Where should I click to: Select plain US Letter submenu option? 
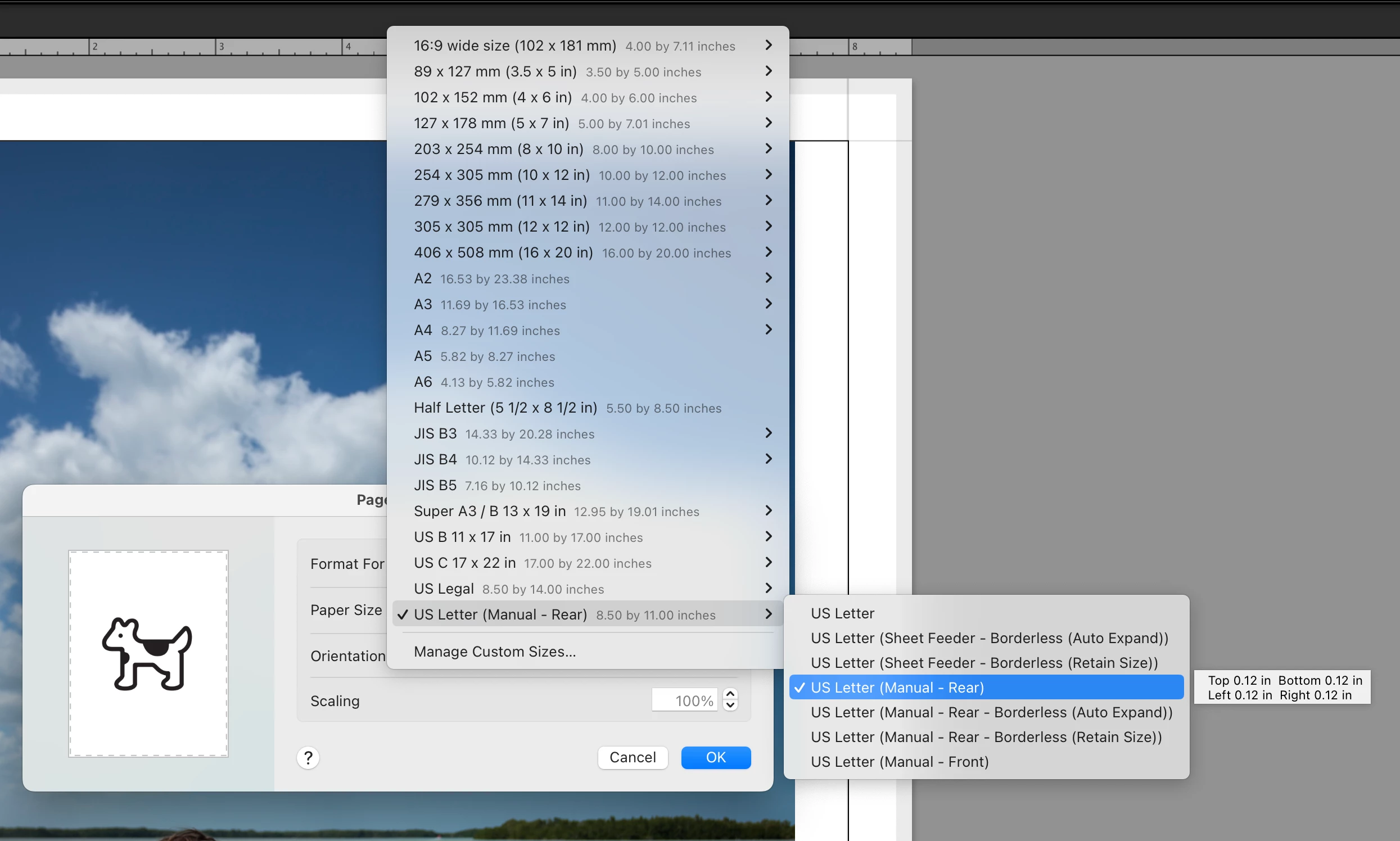click(x=842, y=613)
